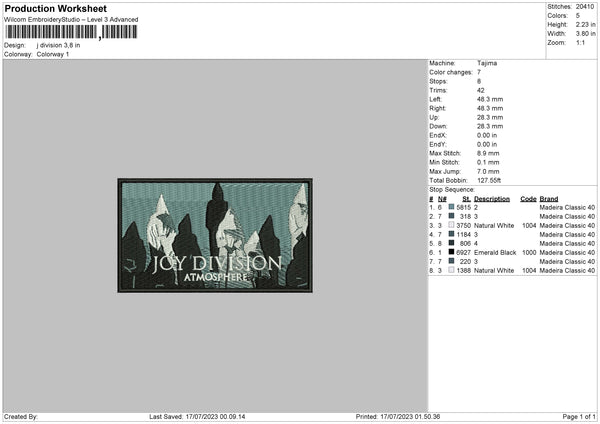Click the Machine value 'Tajima'
Viewport: 600px width, 424px height.
(487, 63)
